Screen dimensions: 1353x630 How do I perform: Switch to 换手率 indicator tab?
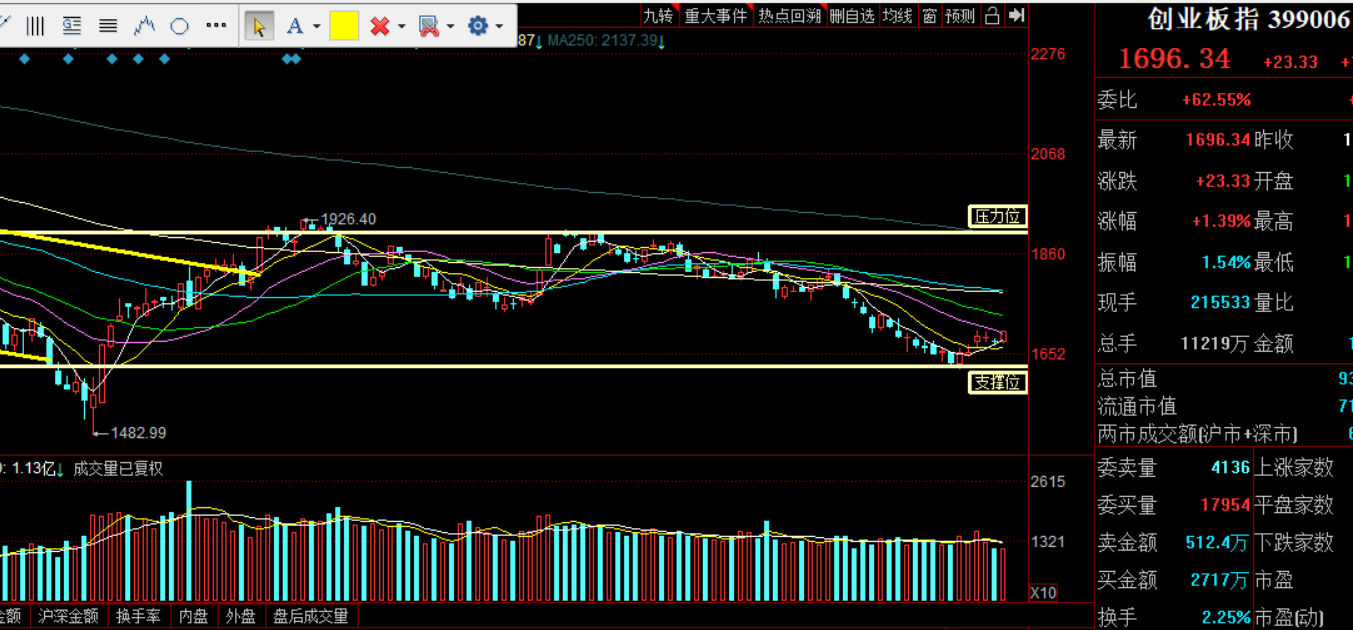(x=138, y=616)
